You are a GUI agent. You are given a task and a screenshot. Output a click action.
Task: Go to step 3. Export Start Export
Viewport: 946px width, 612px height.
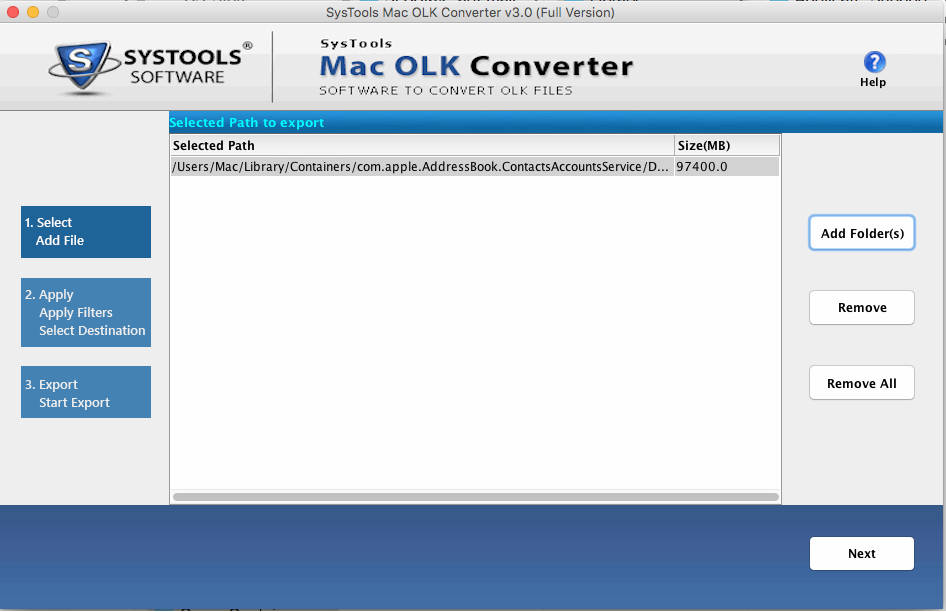click(x=86, y=392)
